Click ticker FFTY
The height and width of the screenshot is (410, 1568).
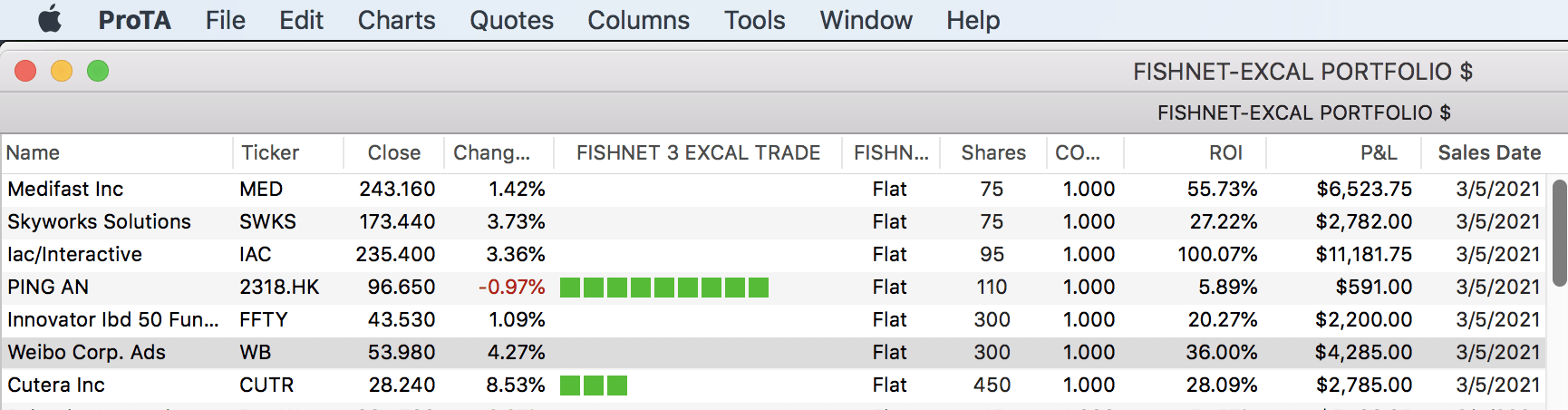tap(263, 319)
